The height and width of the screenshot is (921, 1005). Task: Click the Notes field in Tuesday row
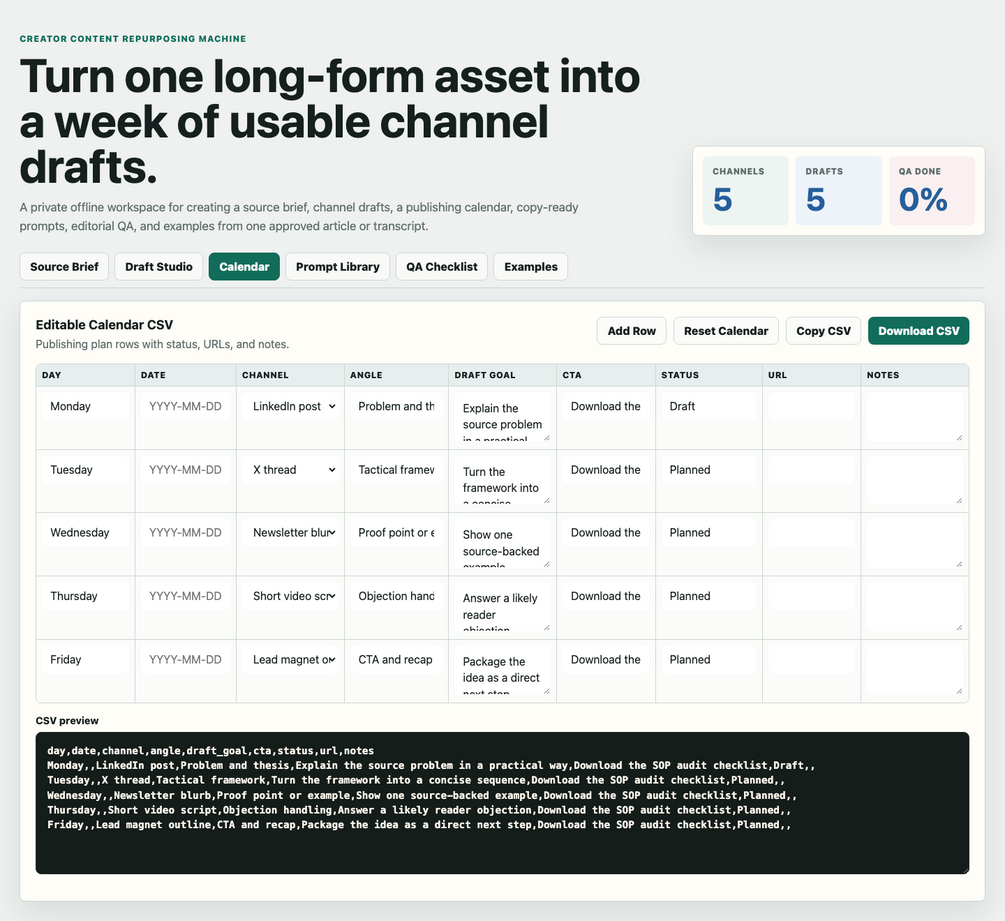coord(915,481)
